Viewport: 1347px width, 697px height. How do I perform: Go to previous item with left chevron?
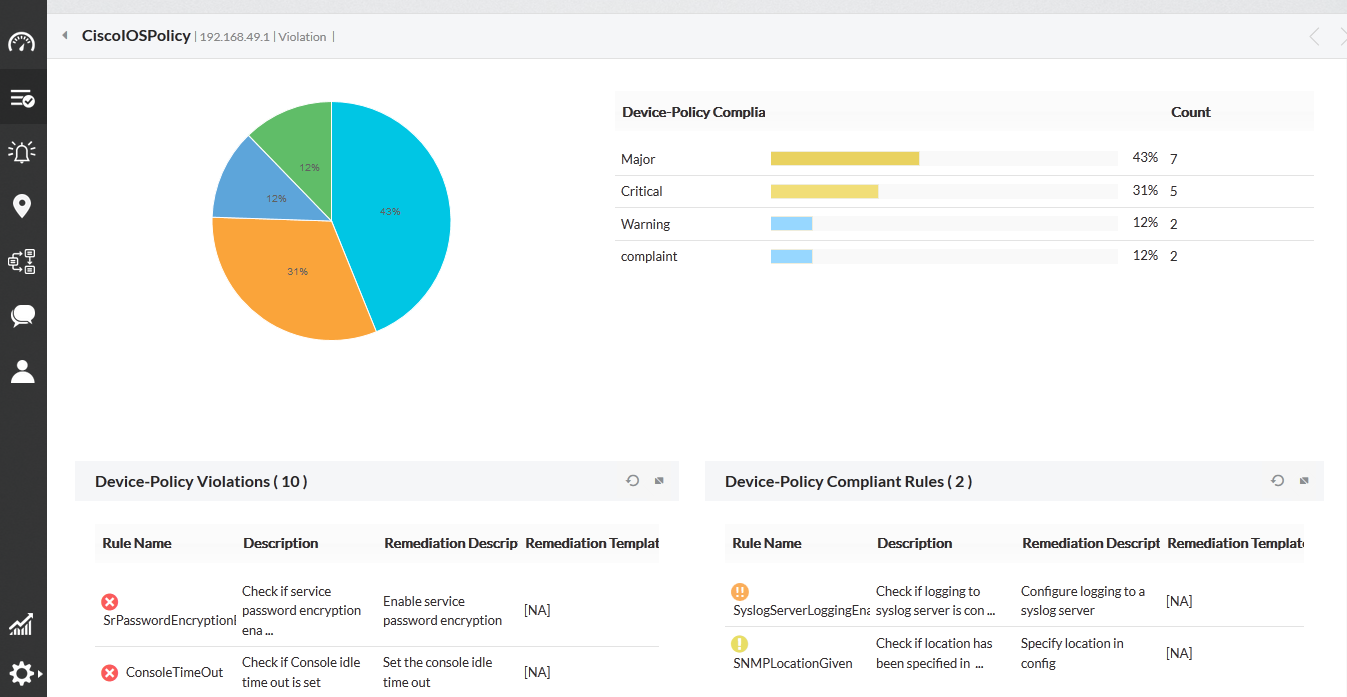pos(1314,37)
